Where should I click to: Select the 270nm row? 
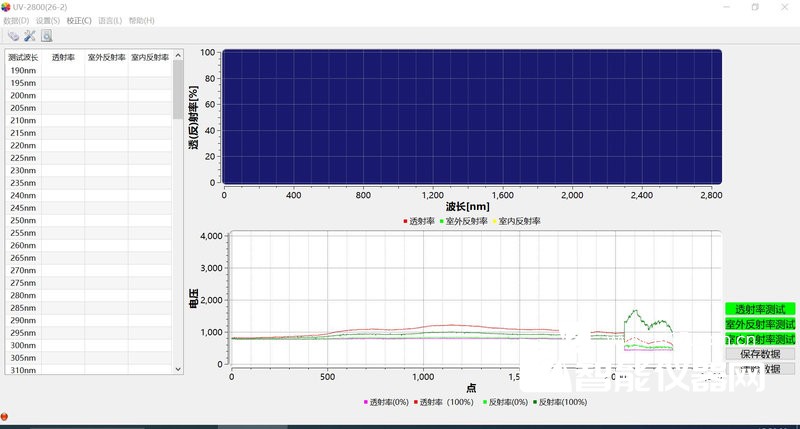[x=89, y=270]
